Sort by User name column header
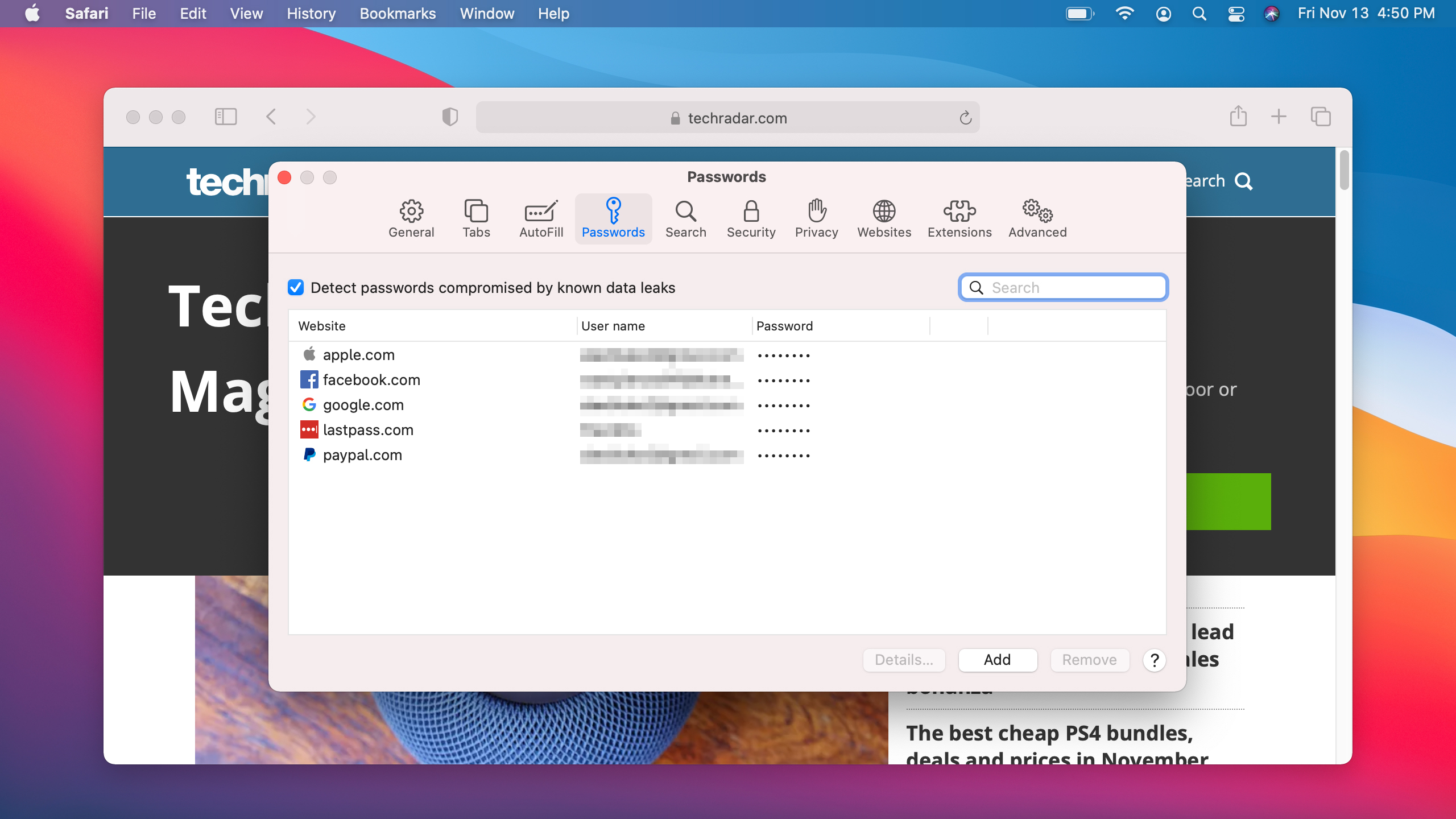Viewport: 1456px width, 819px height. pyautogui.click(x=664, y=326)
